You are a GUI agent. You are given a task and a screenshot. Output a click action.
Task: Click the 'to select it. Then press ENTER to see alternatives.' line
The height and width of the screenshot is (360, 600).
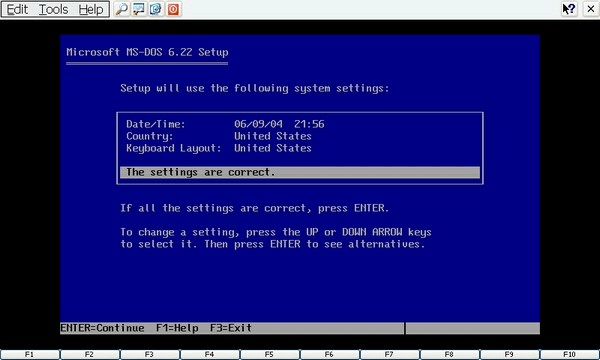pyautogui.click(x=273, y=244)
